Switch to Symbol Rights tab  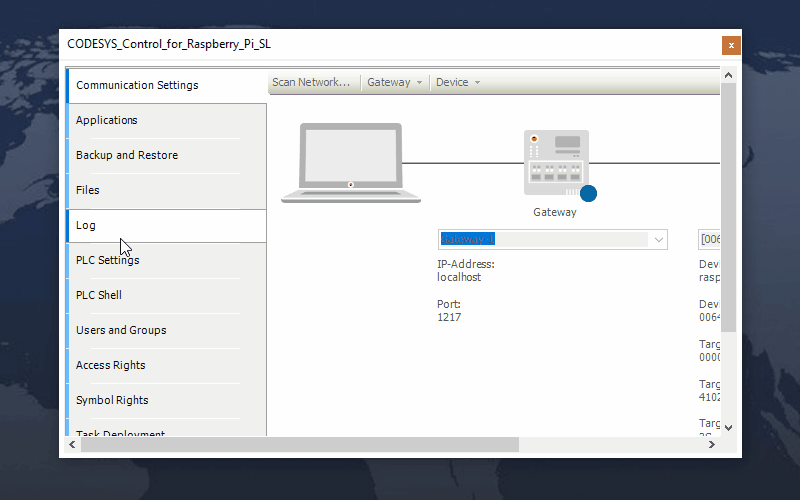click(x=112, y=400)
